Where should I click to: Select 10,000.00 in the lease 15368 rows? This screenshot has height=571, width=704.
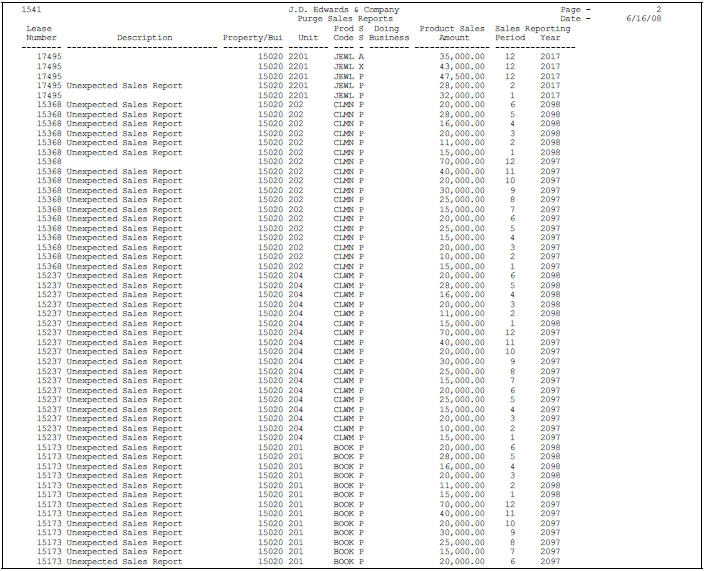[x=462, y=257]
